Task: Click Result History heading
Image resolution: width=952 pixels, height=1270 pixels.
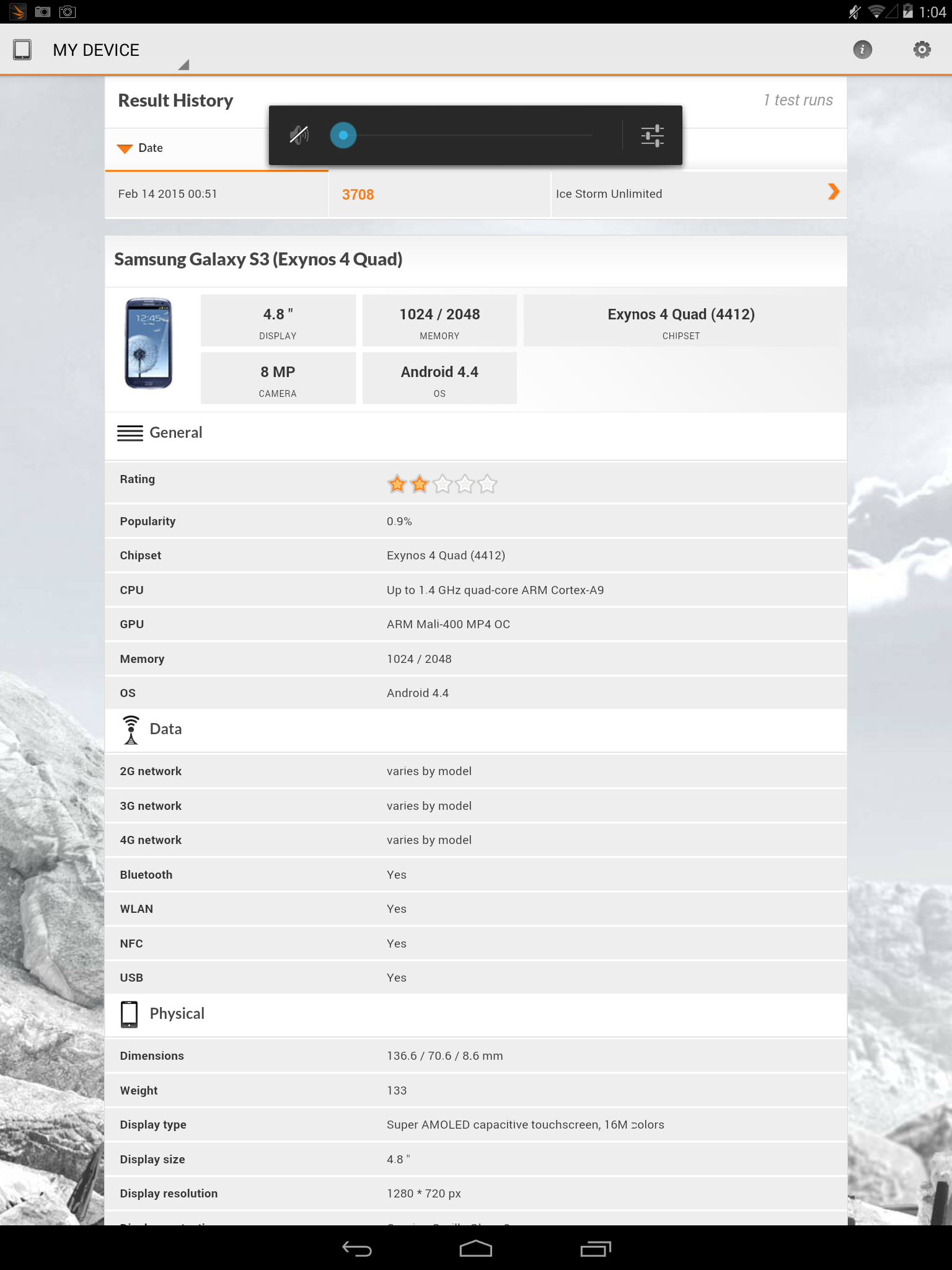Action: click(x=175, y=100)
